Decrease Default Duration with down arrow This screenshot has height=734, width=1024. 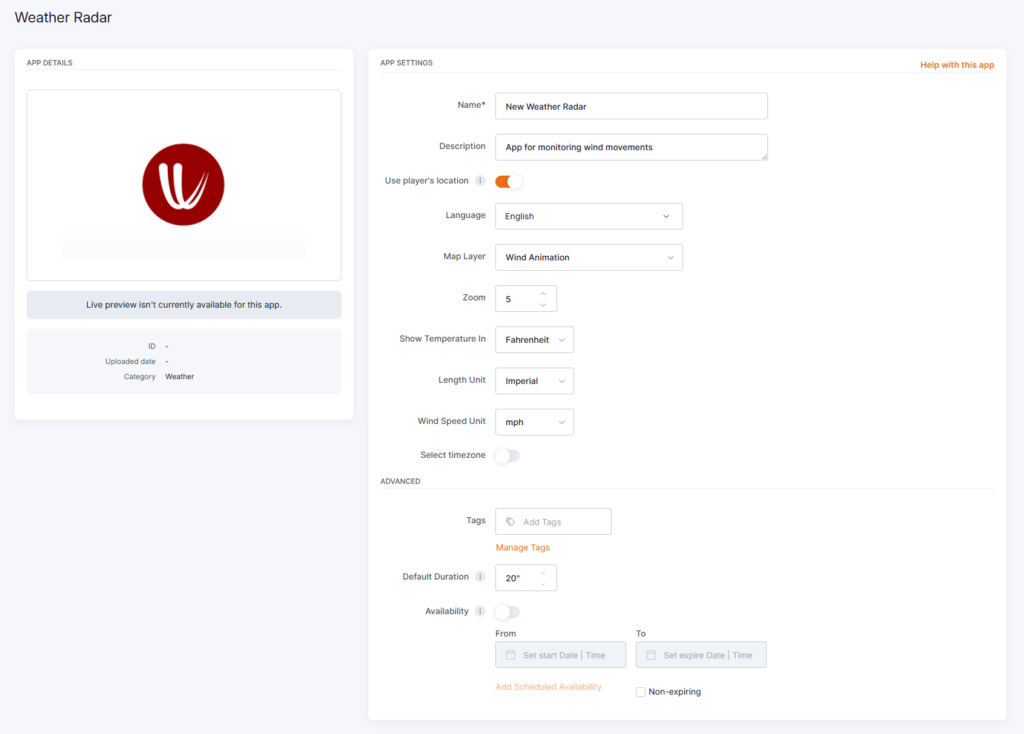click(543, 584)
